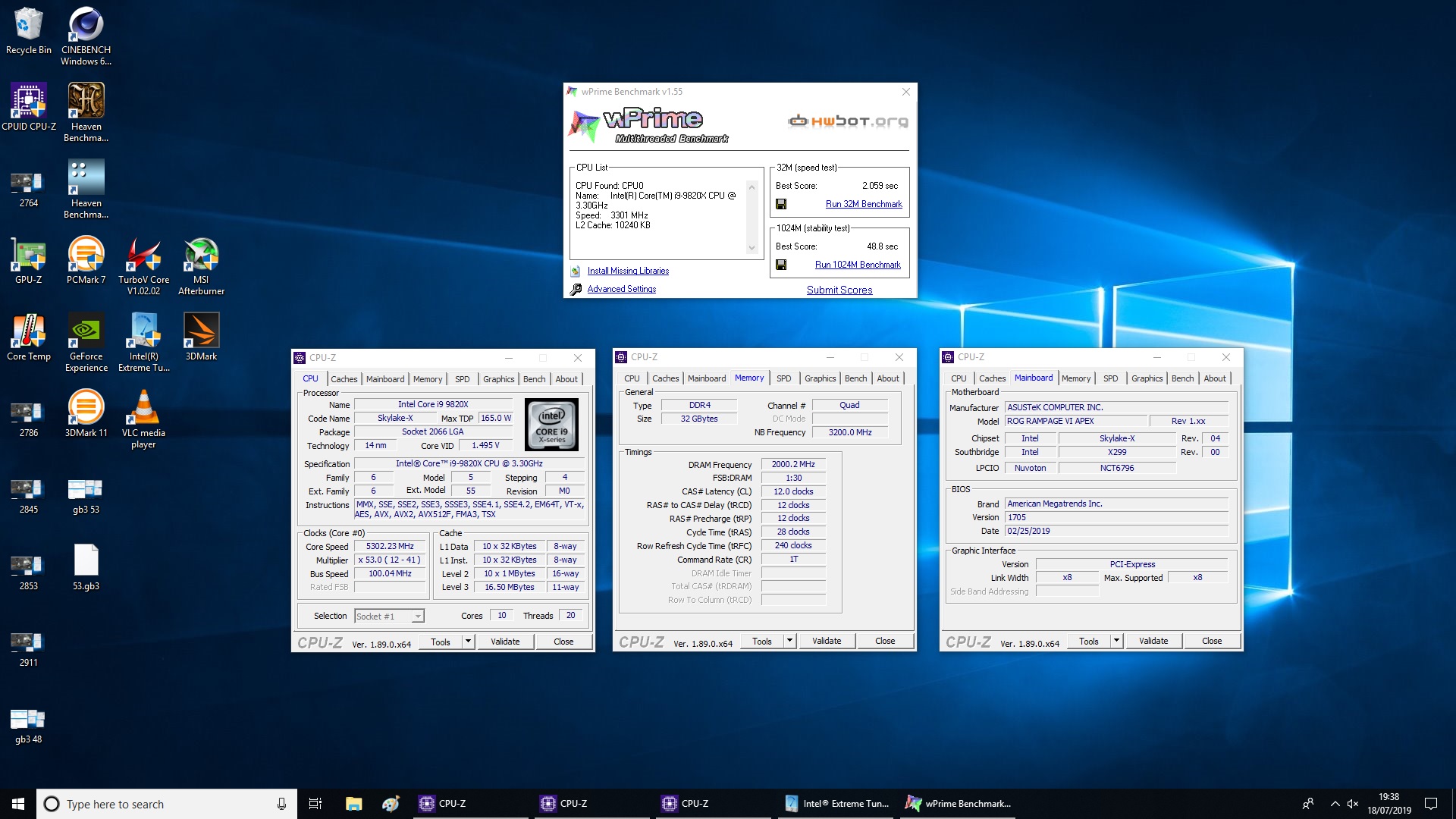1456x819 pixels.
Task: Click the Submit Scores link
Action: tap(839, 290)
